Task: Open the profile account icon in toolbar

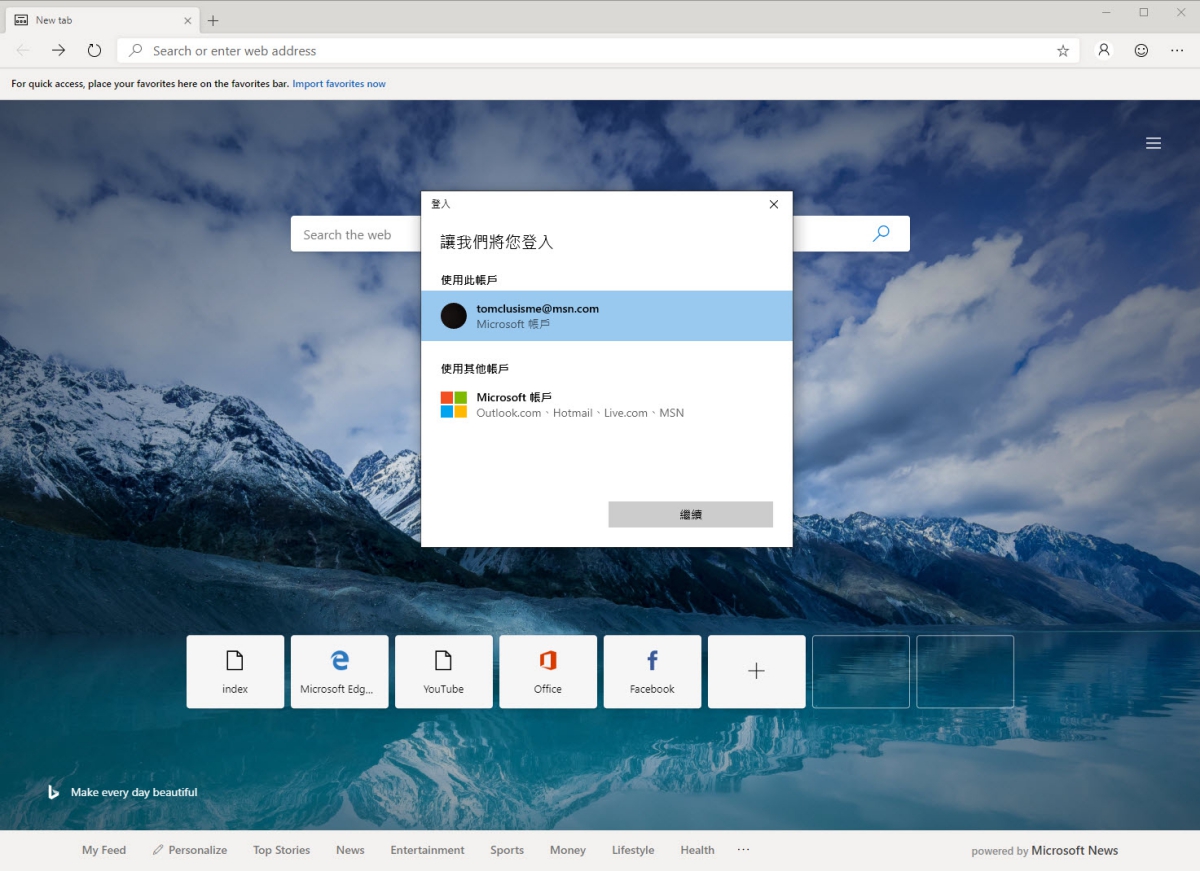Action: pyautogui.click(x=1104, y=50)
